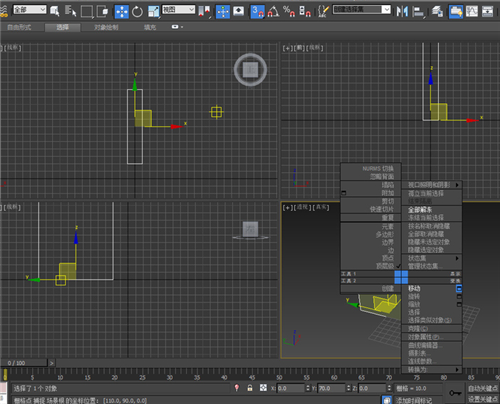The height and width of the screenshot is (404, 500).
Task: Switch to the 填充 ribbon tab
Action: pyautogui.click(x=150, y=27)
